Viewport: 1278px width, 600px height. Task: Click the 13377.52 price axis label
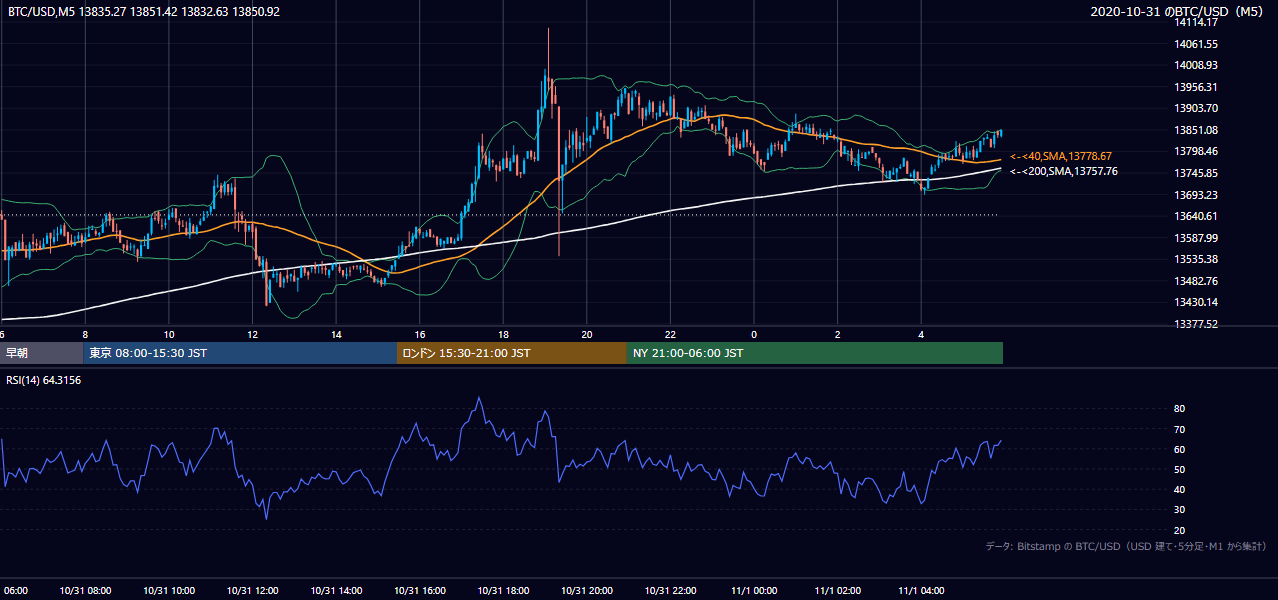pos(1197,324)
